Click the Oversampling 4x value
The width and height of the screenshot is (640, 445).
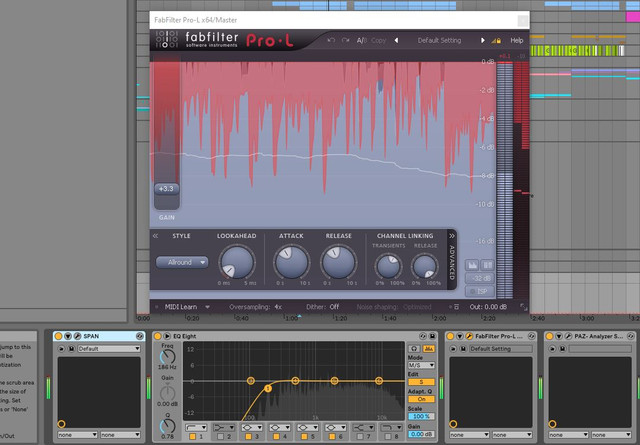pos(278,307)
